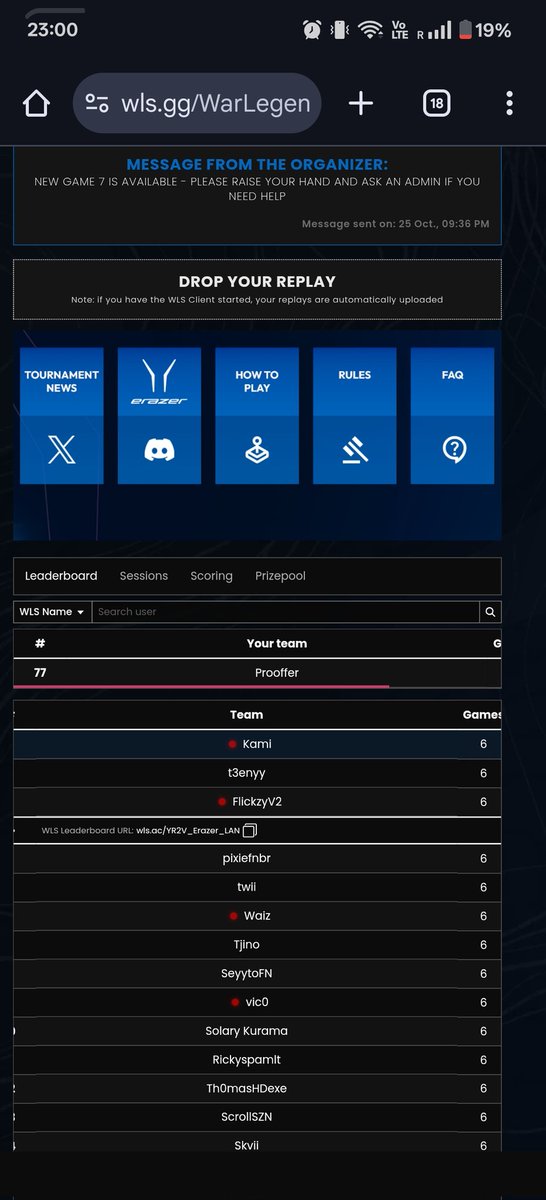Click the Team column header
Viewport: 546px width, 1200px height.
[x=246, y=715]
